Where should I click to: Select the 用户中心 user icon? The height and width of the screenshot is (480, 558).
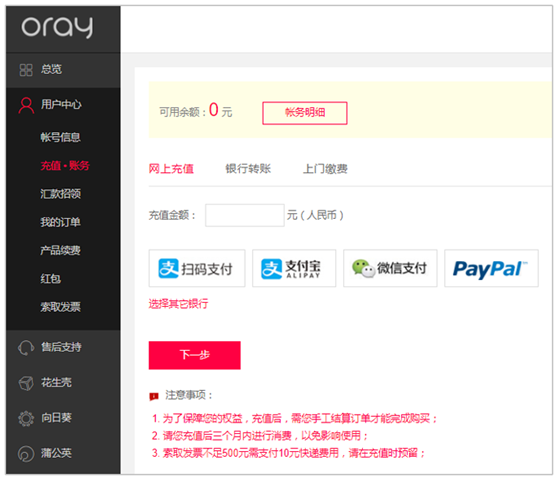pyautogui.click(x=26, y=105)
